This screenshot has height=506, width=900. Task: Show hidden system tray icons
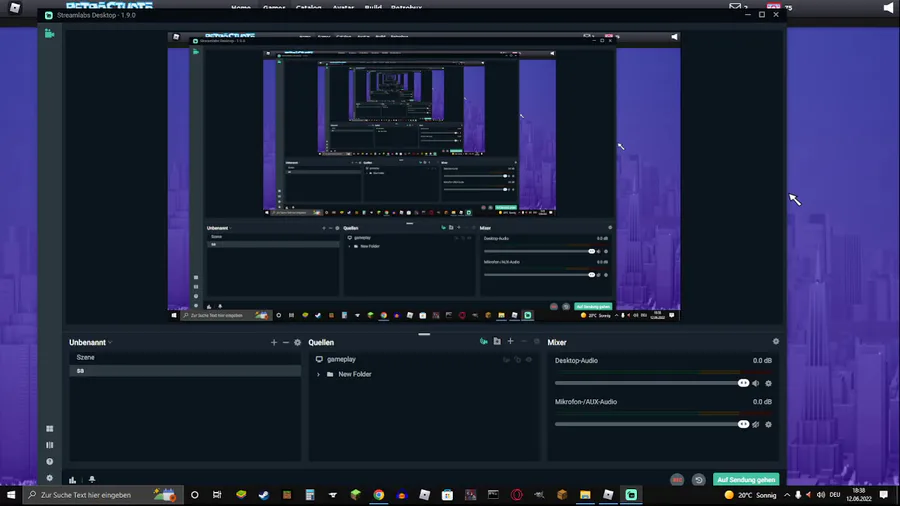[x=787, y=495]
